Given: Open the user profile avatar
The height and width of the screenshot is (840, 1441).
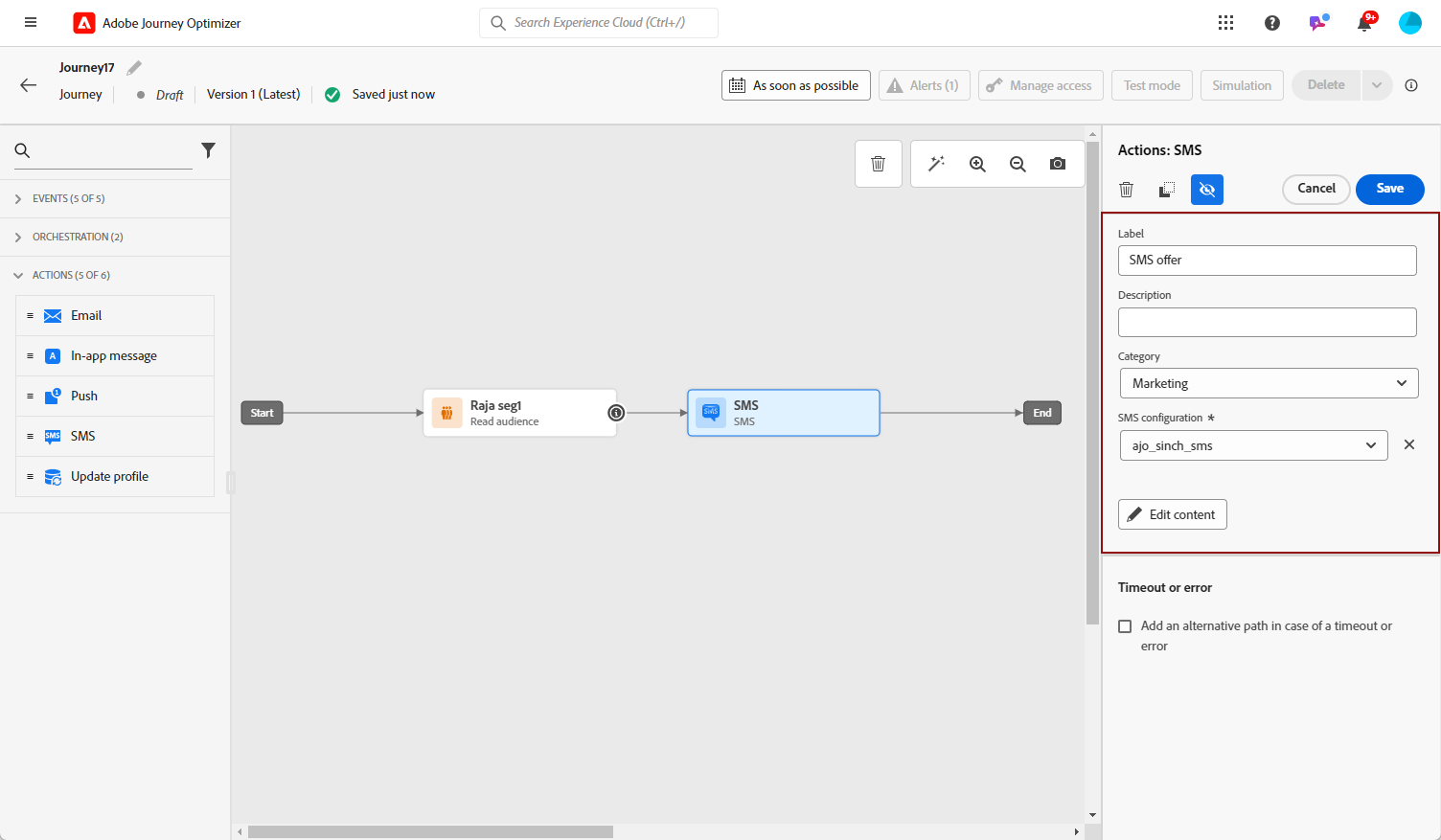Looking at the screenshot, I should click(1410, 23).
